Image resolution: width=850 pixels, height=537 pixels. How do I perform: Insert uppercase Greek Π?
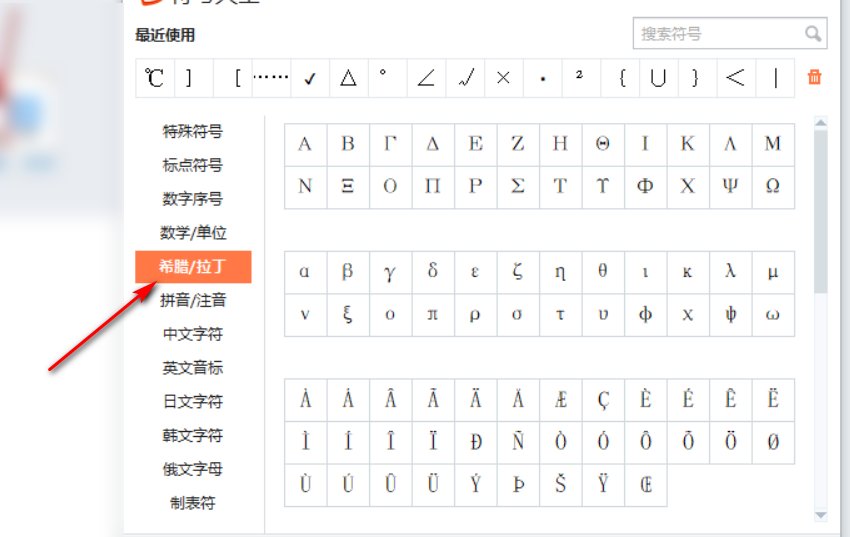(x=433, y=186)
